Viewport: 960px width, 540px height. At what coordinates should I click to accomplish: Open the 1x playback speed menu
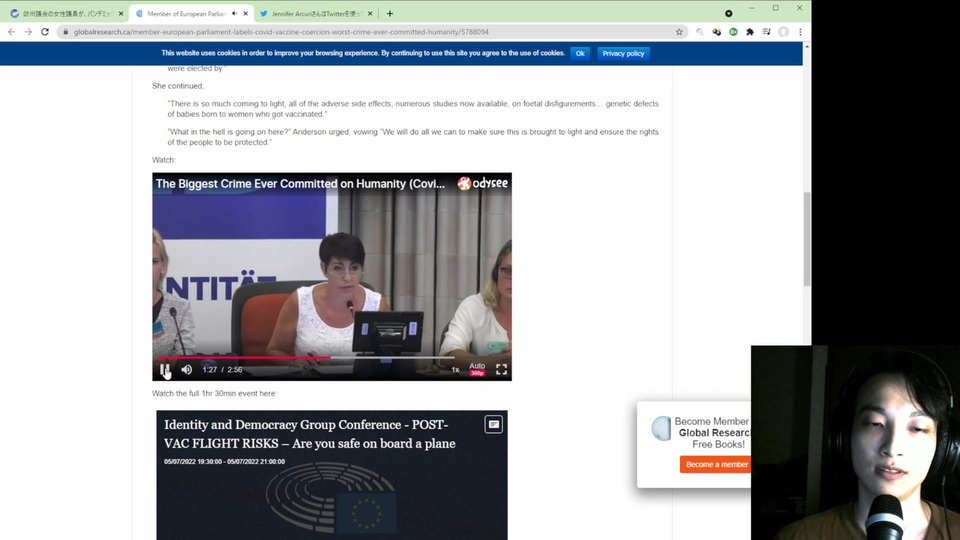(455, 370)
